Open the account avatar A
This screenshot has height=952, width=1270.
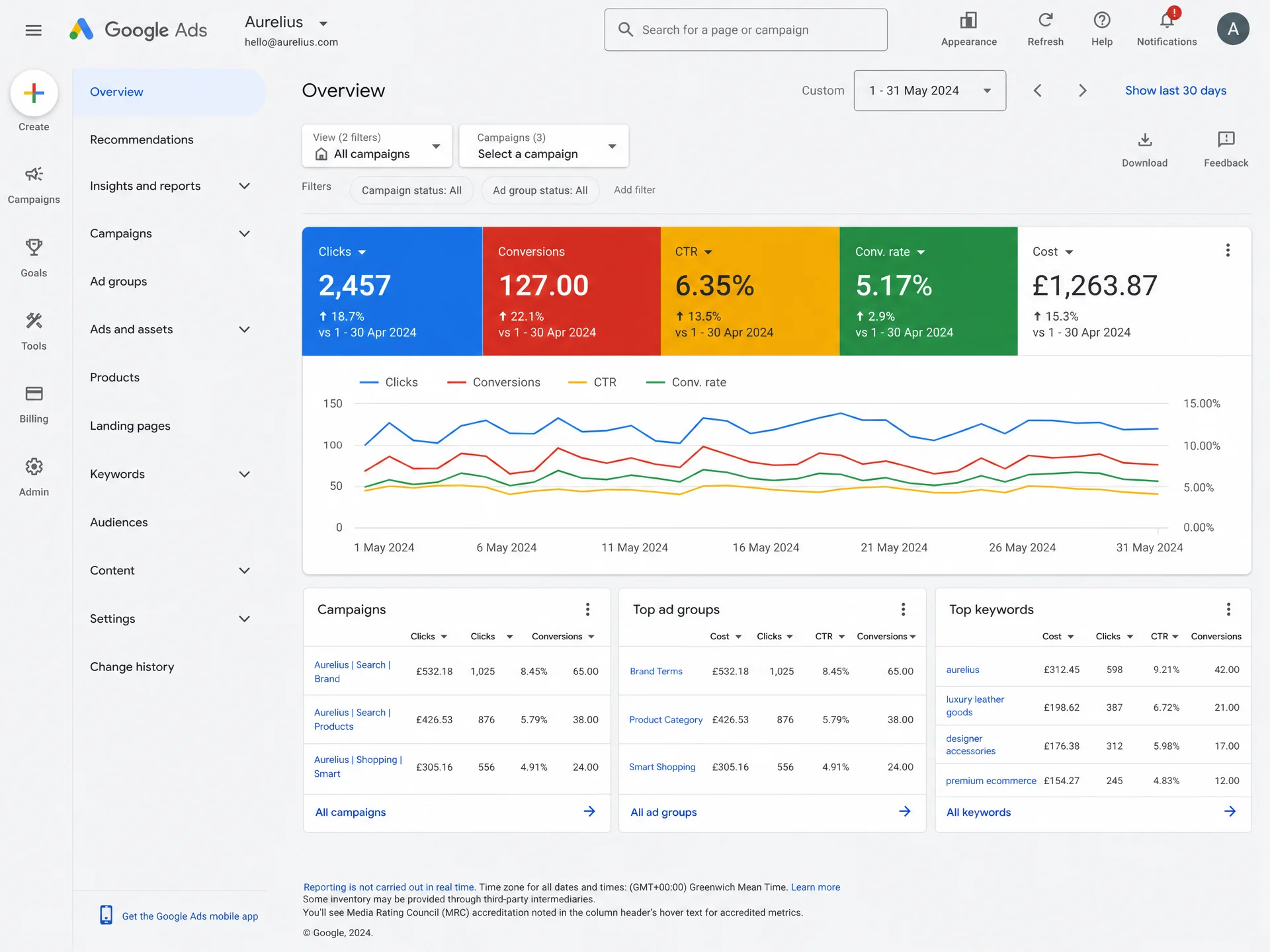coord(1233,28)
